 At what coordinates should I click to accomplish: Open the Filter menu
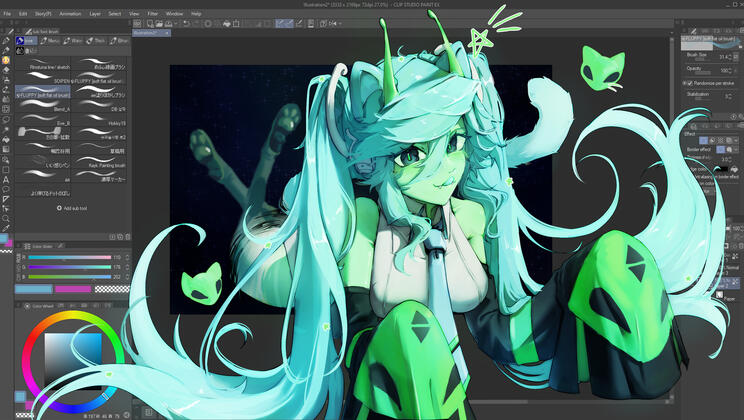[152, 14]
